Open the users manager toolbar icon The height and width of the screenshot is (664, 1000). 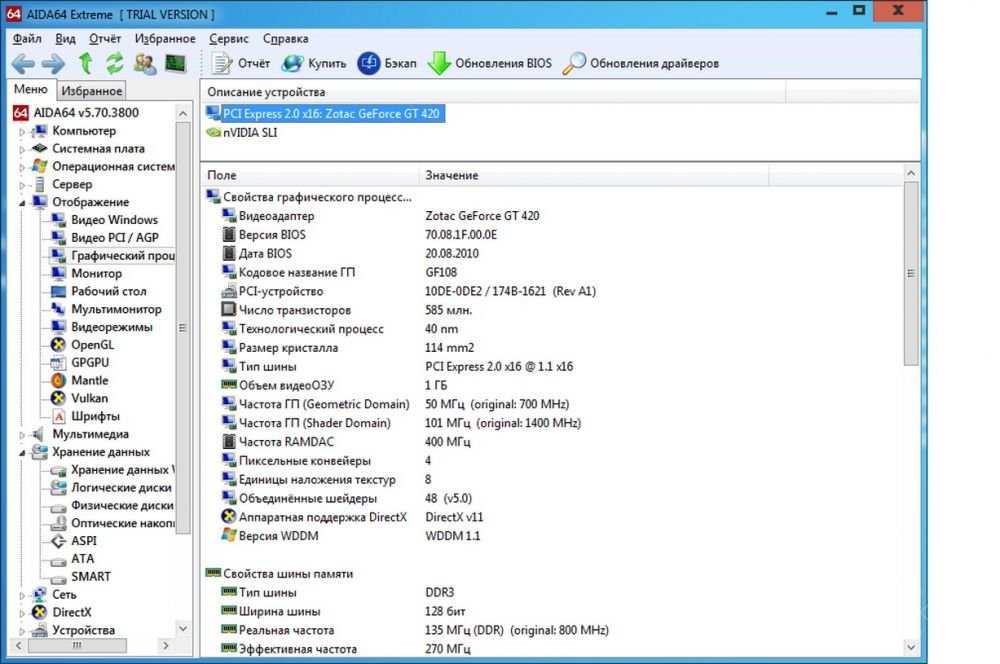coord(145,63)
